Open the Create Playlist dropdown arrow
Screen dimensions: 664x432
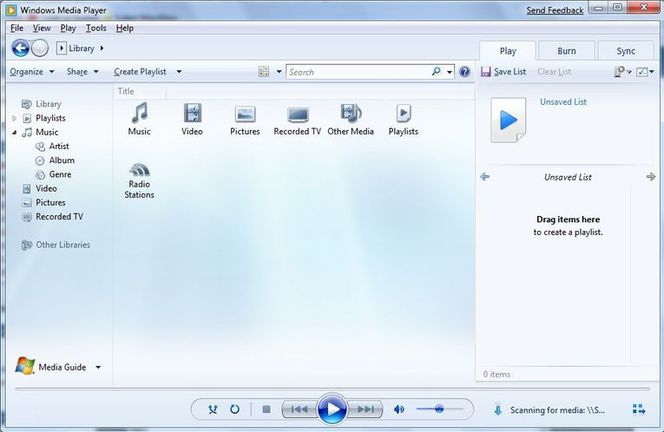[179, 72]
